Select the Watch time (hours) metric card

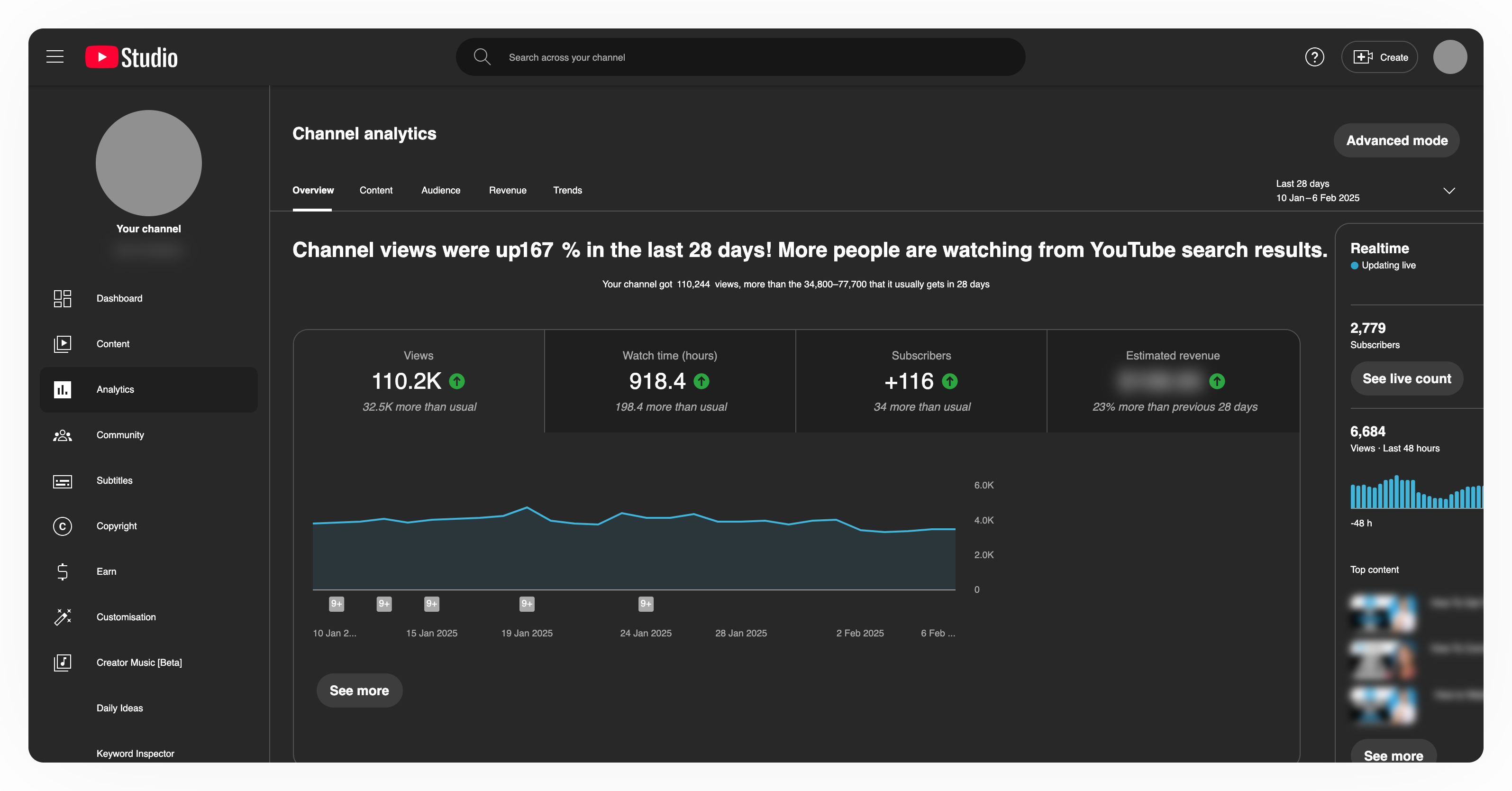point(670,381)
